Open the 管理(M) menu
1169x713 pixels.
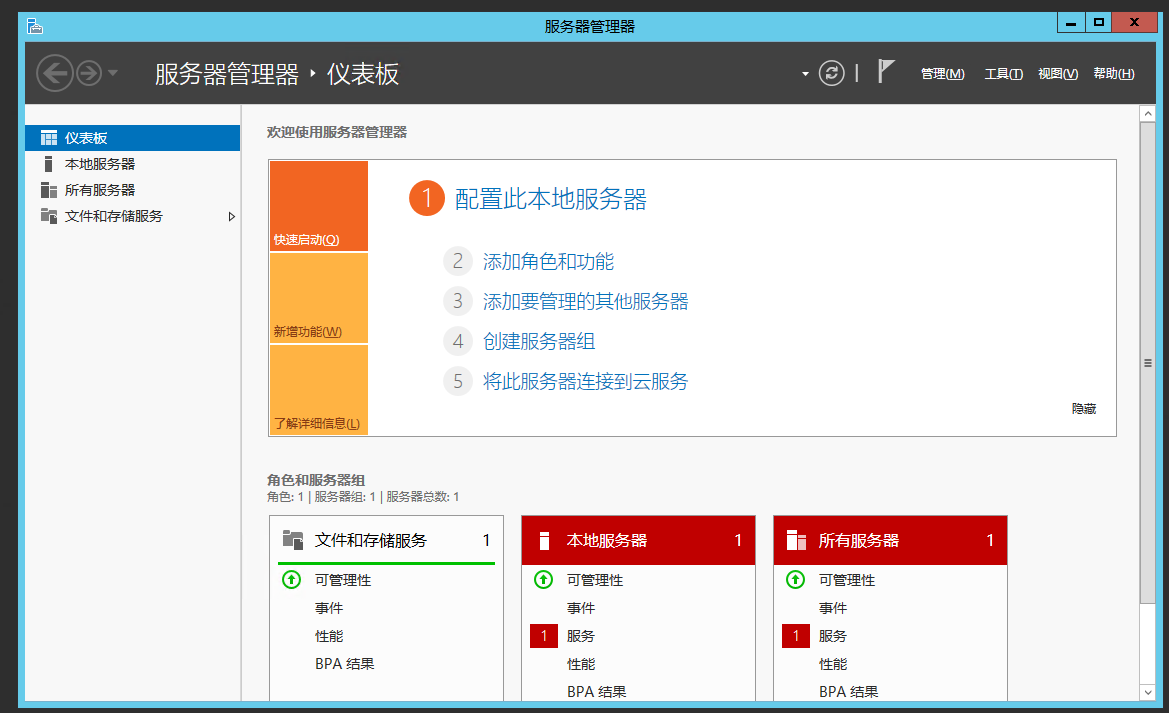942,74
